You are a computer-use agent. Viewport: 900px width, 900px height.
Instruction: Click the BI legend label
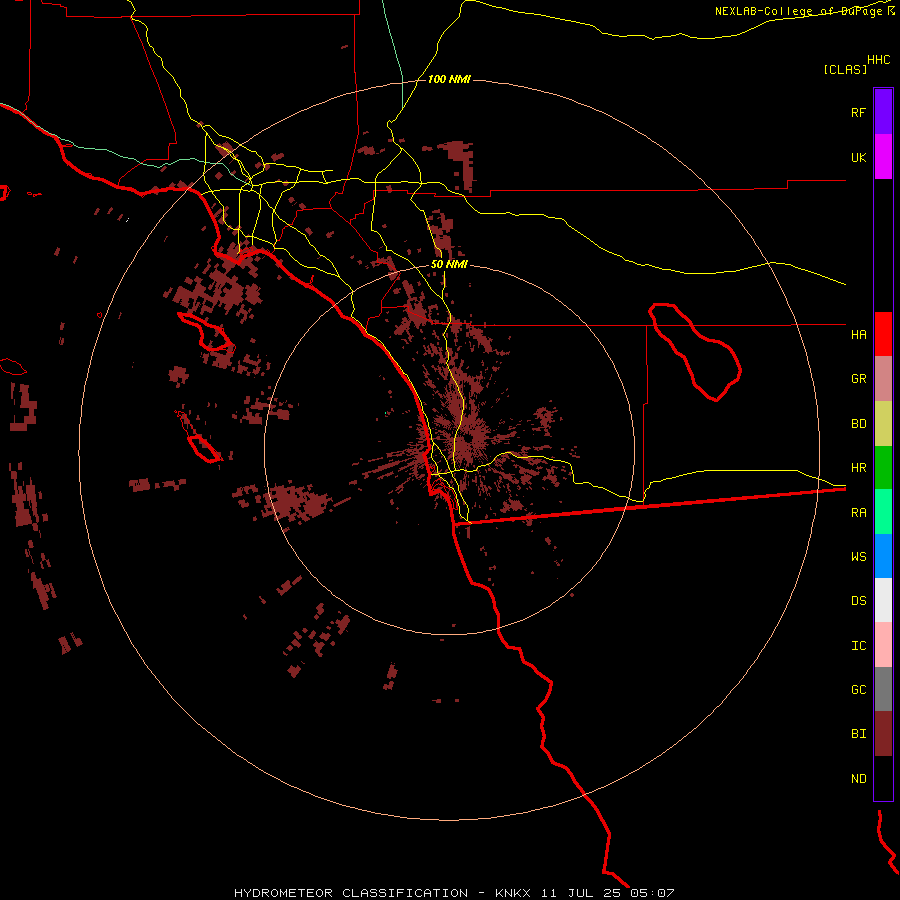[858, 734]
